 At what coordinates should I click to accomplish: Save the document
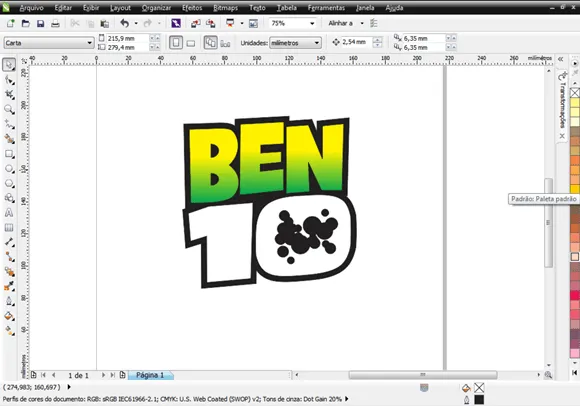tap(40, 24)
